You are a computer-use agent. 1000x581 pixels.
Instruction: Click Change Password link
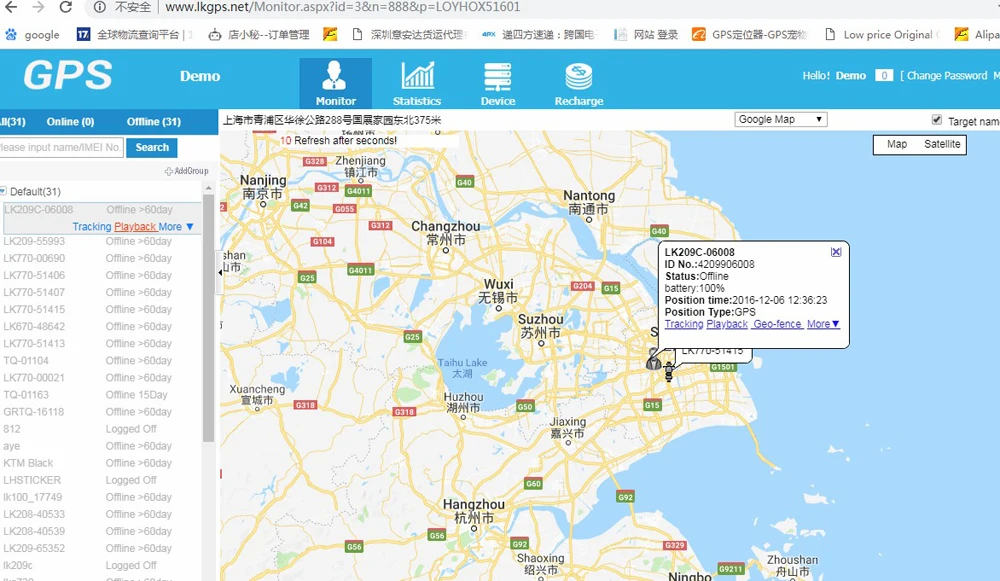946,75
